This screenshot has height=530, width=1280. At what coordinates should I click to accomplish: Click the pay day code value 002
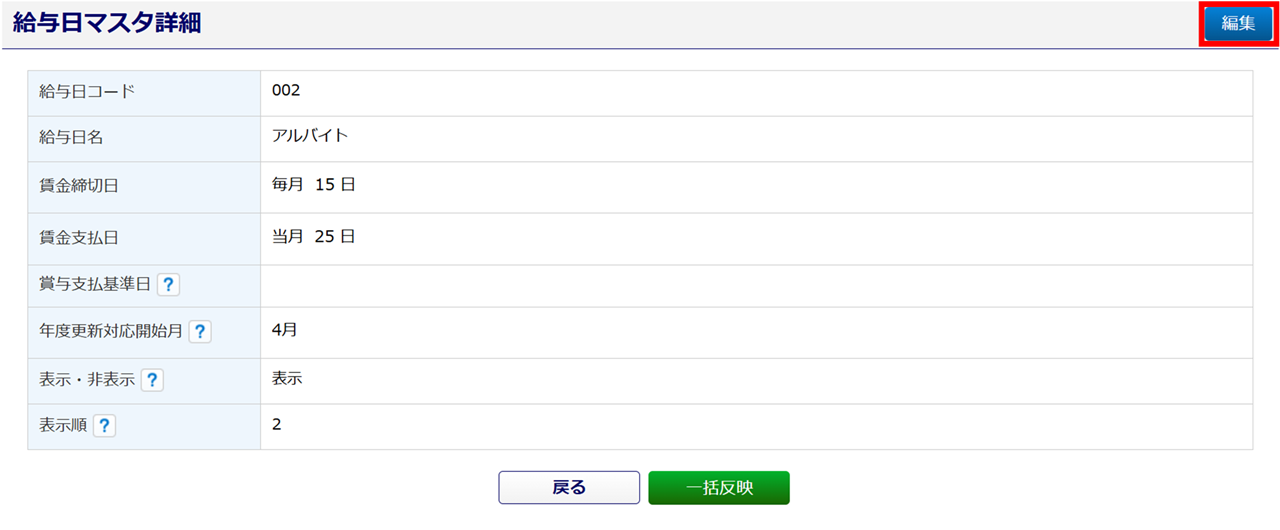click(286, 91)
